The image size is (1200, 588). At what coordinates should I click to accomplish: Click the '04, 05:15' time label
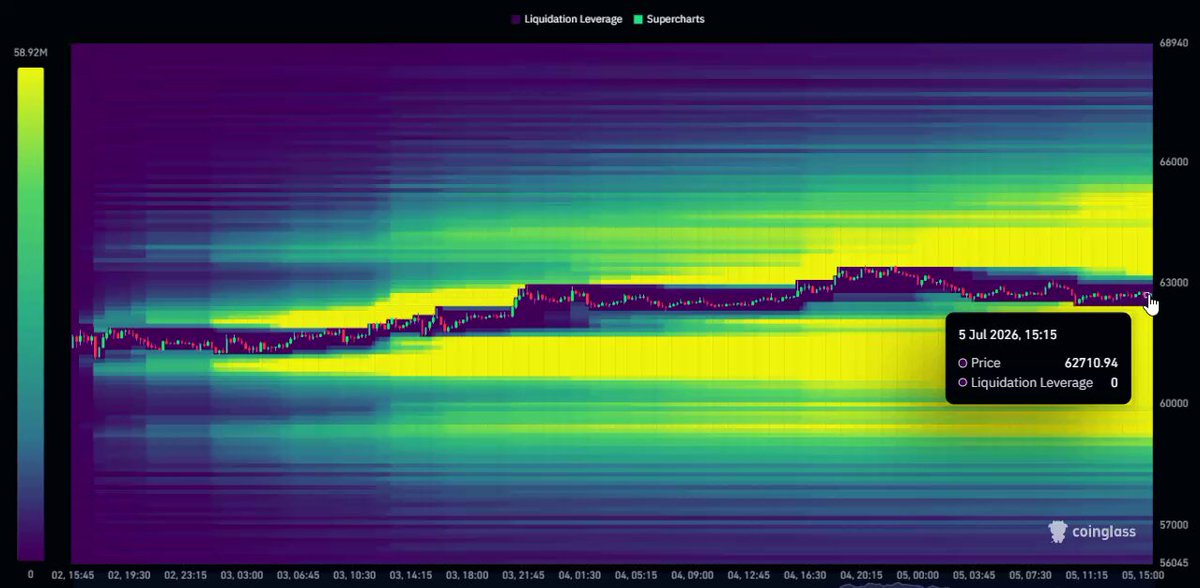click(x=637, y=575)
